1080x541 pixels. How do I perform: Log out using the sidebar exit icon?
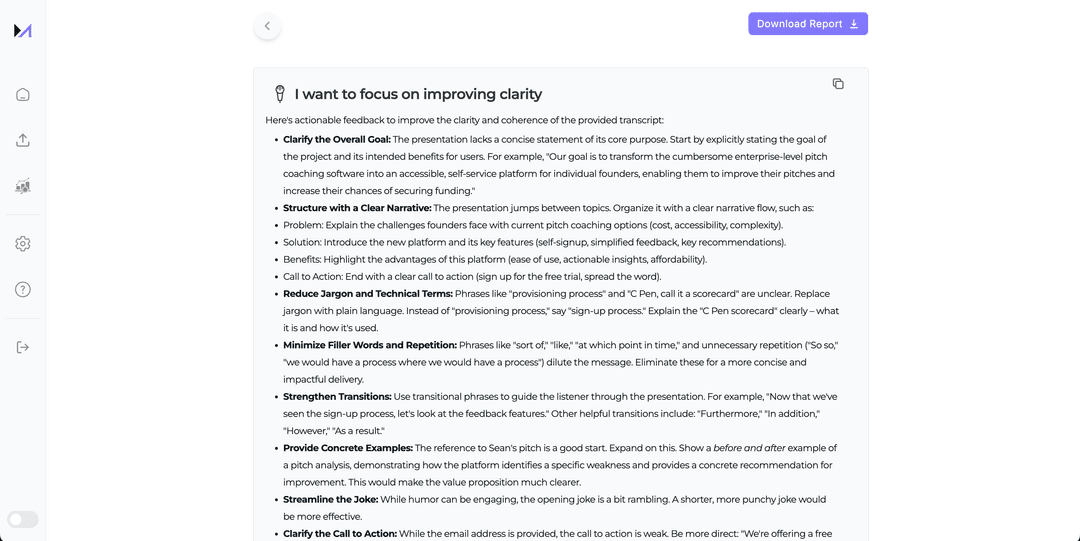pyautogui.click(x=23, y=347)
